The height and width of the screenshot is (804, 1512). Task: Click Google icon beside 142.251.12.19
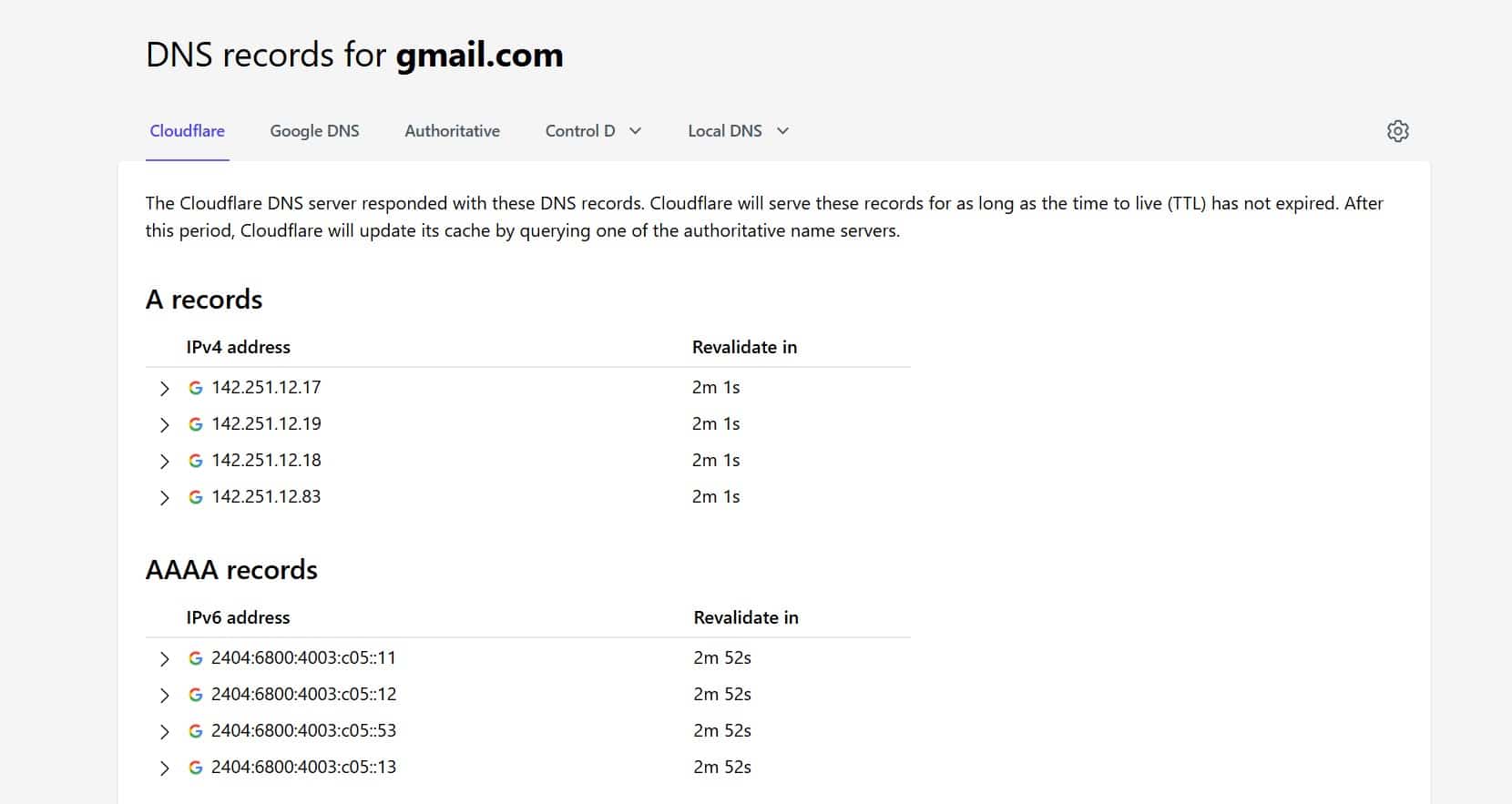[x=195, y=424]
